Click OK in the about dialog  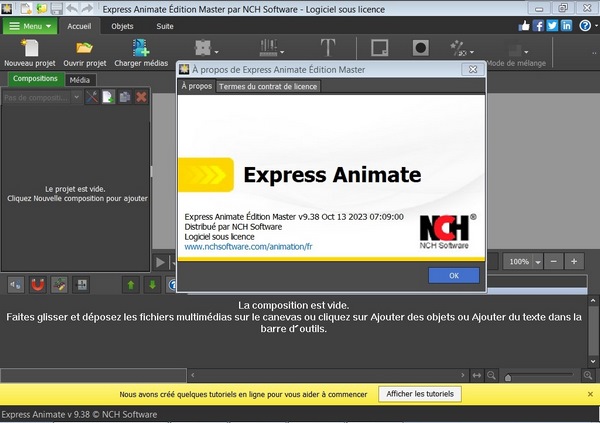point(453,275)
